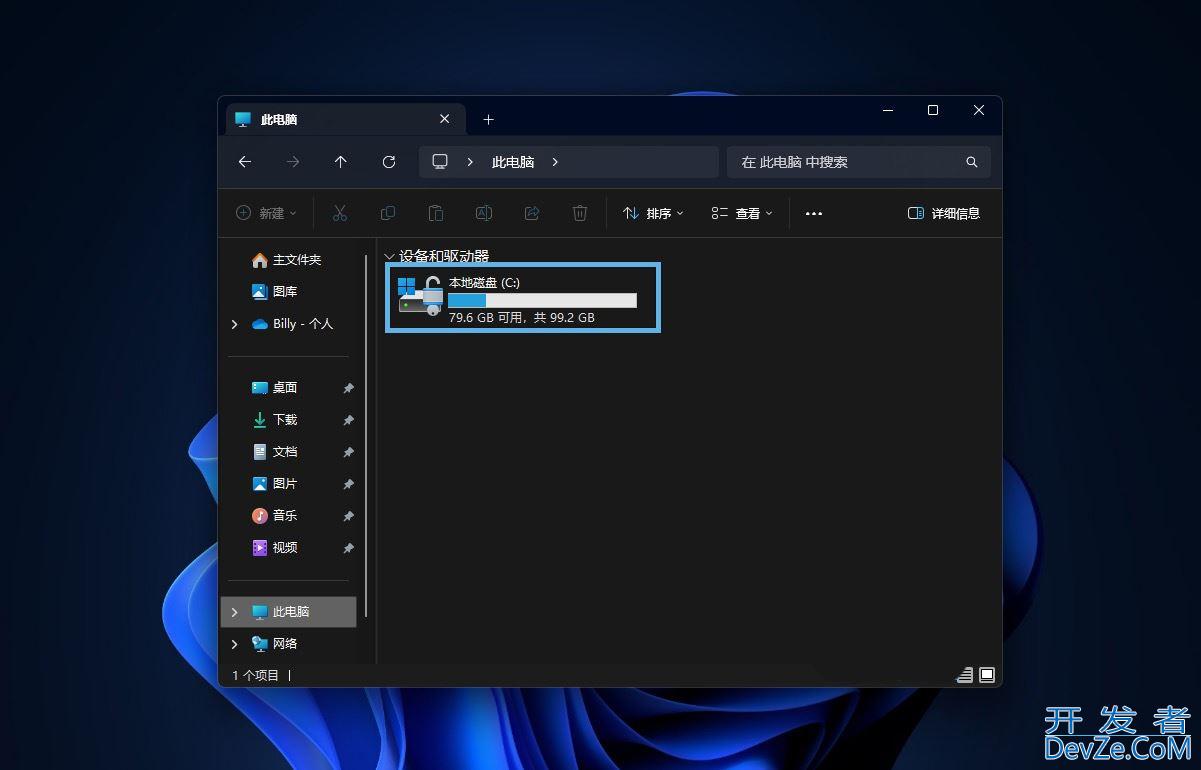Expand the 此电脑 tree node

[x=235, y=612]
